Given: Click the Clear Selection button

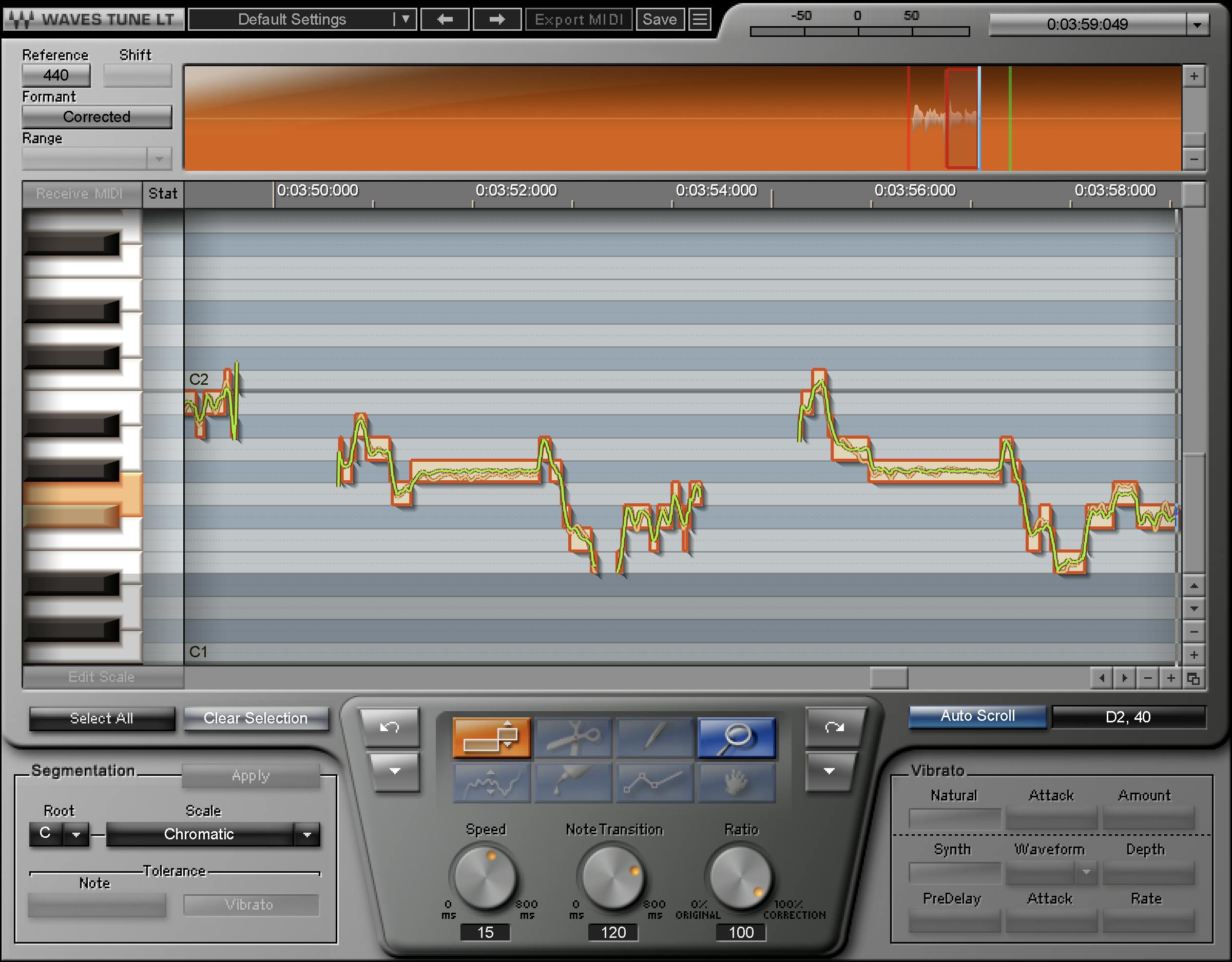Looking at the screenshot, I should (256, 718).
